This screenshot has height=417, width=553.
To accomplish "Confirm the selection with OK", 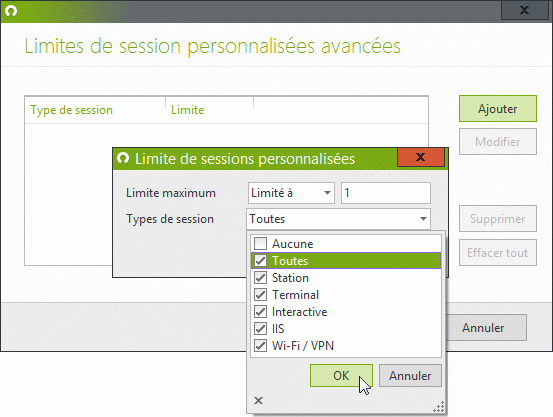I will 341,376.
